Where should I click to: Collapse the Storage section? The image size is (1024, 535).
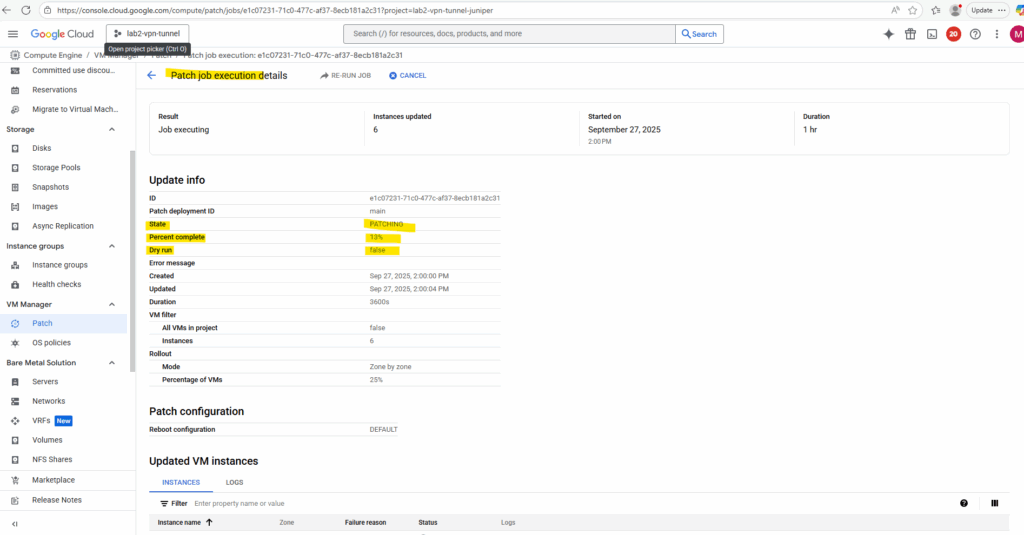click(112, 129)
